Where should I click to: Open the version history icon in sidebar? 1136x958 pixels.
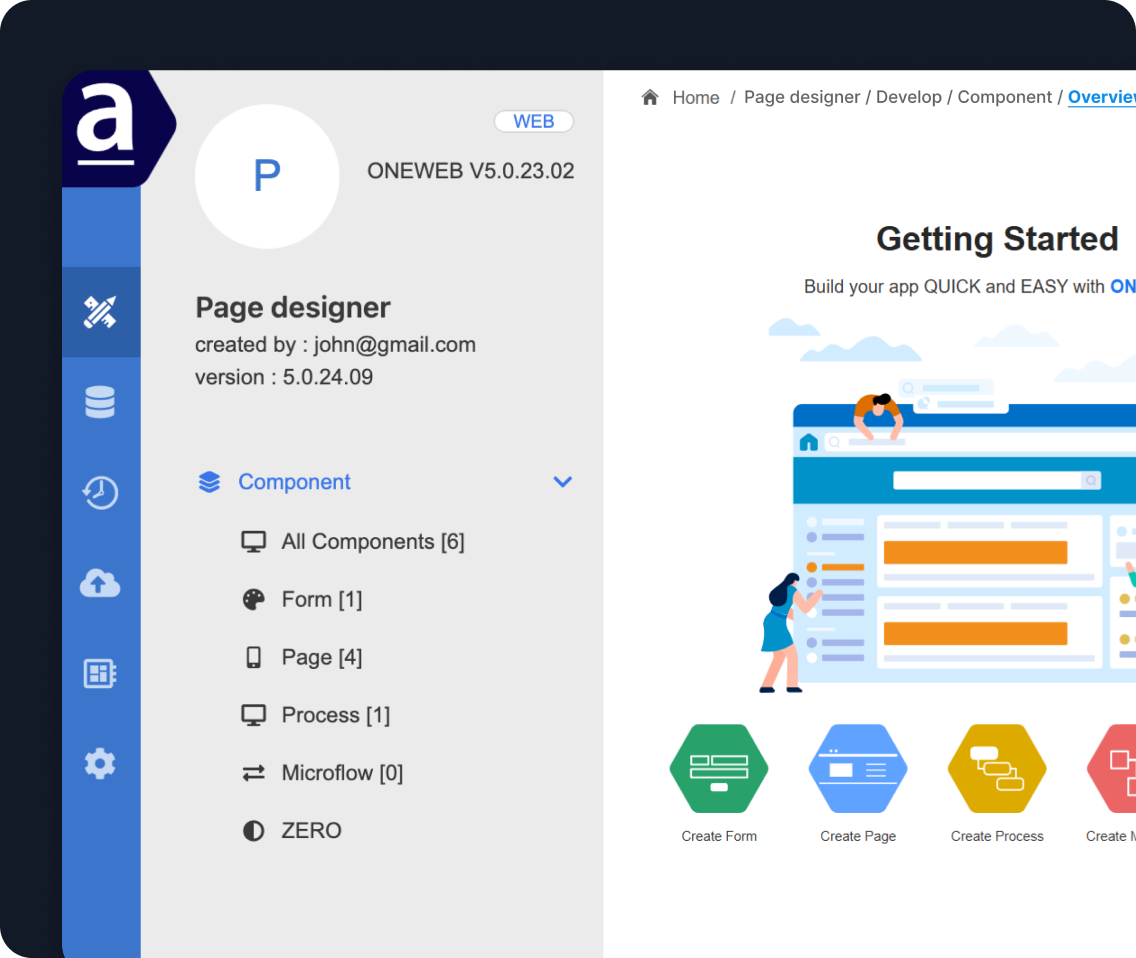click(x=100, y=492)
